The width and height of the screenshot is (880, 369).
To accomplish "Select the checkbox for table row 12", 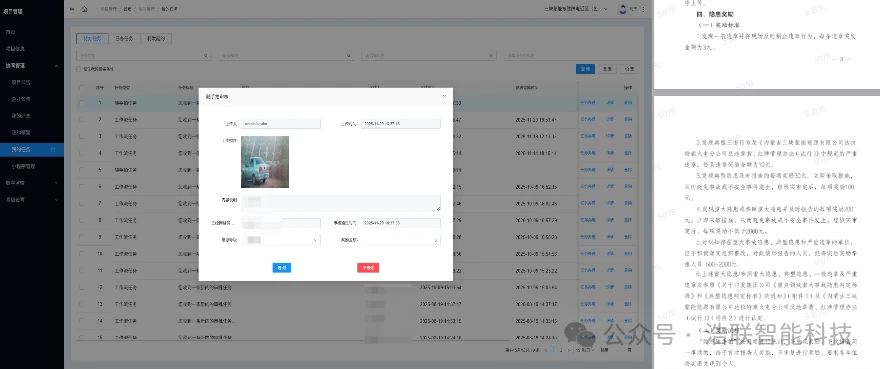I will tap(82, 287).
